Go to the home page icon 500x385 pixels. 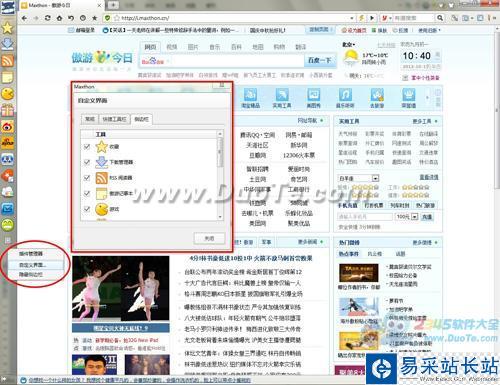[59, 18]
